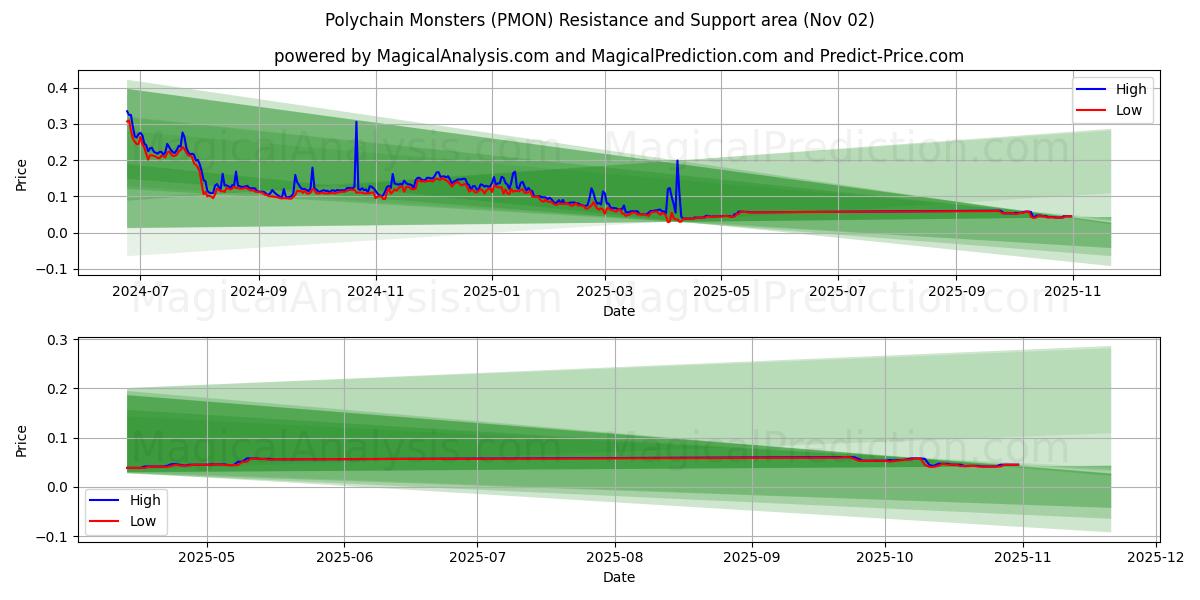Click the '2024-09' x-axis label
This screenshot has height=600, width=1200.
(x=258, y=292)
